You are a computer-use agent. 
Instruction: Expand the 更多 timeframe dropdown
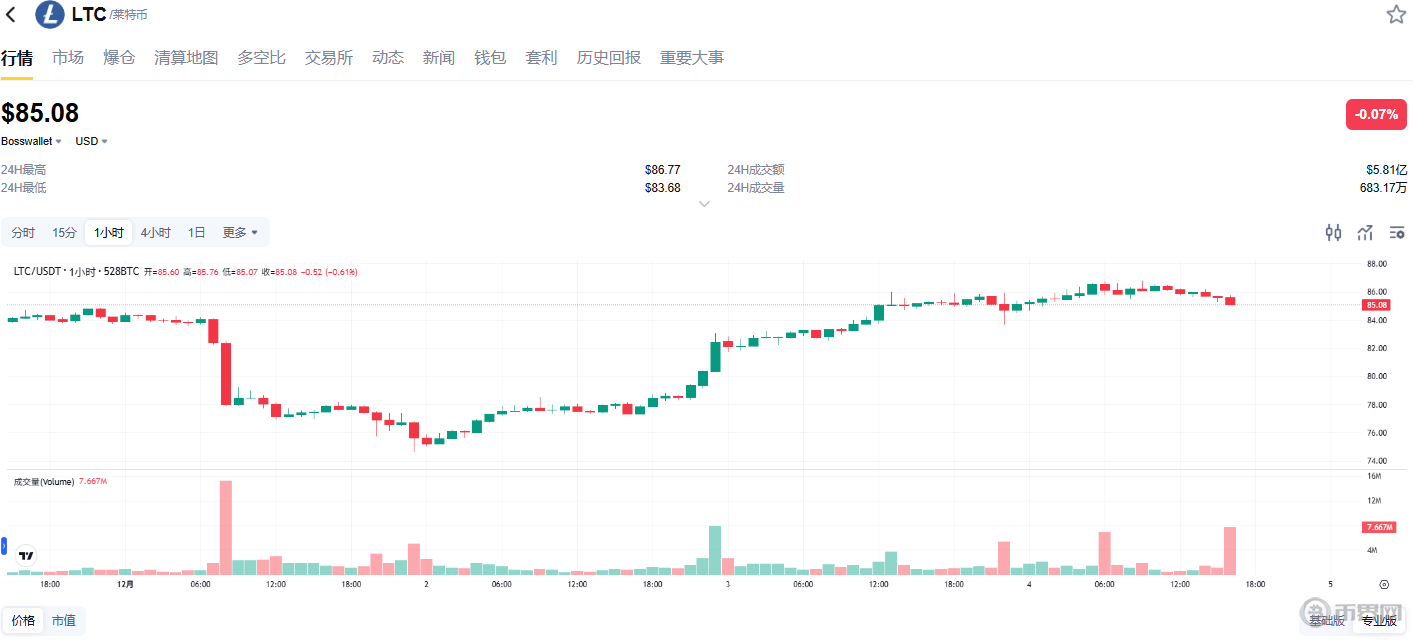[x=240, y=233]
